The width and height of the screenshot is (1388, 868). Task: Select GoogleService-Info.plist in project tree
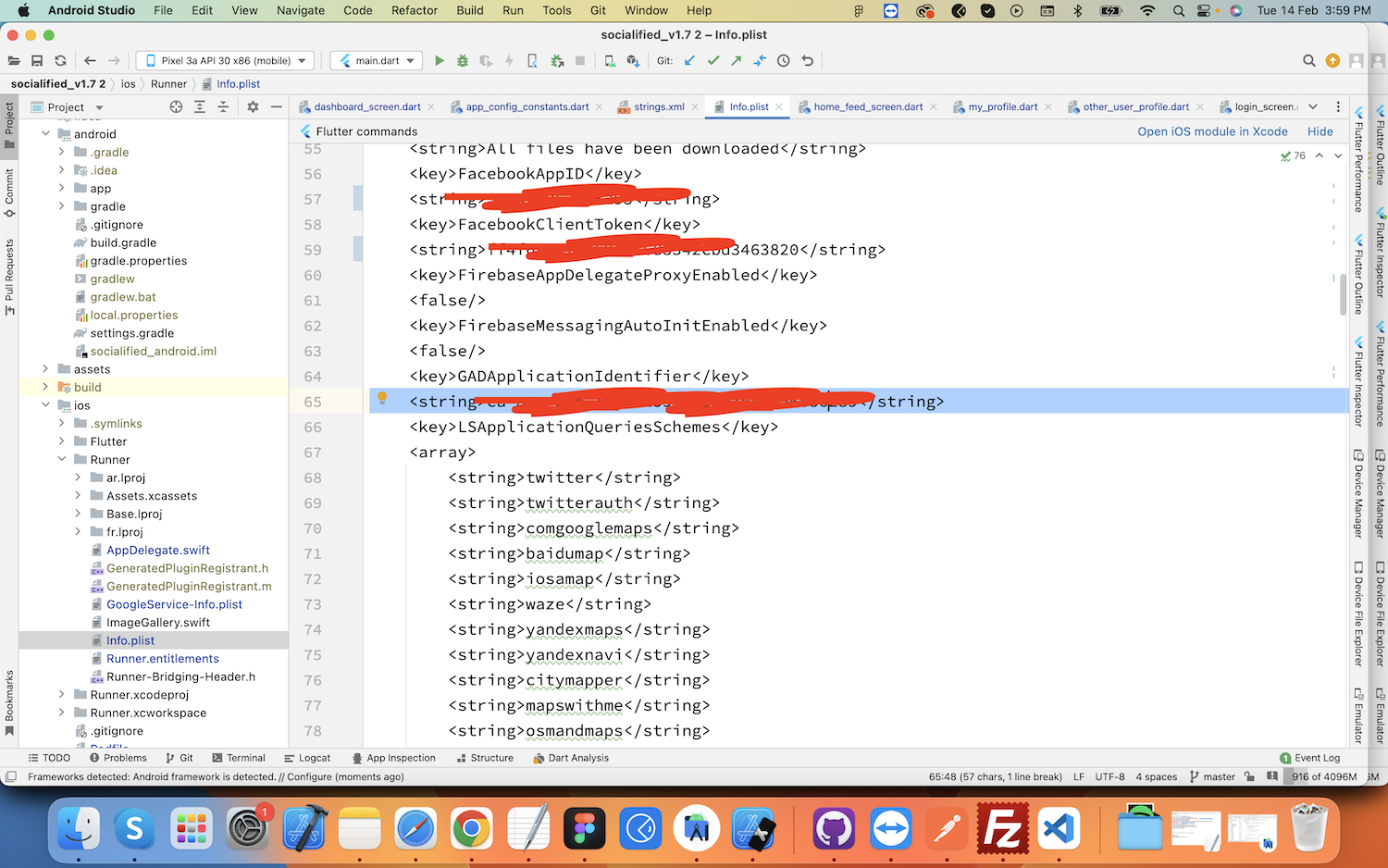point(174,604)
